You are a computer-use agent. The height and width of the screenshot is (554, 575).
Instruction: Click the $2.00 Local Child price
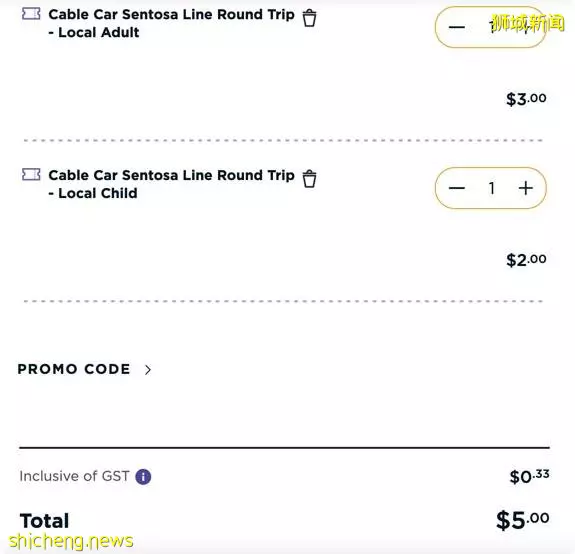tap(526, 260)
